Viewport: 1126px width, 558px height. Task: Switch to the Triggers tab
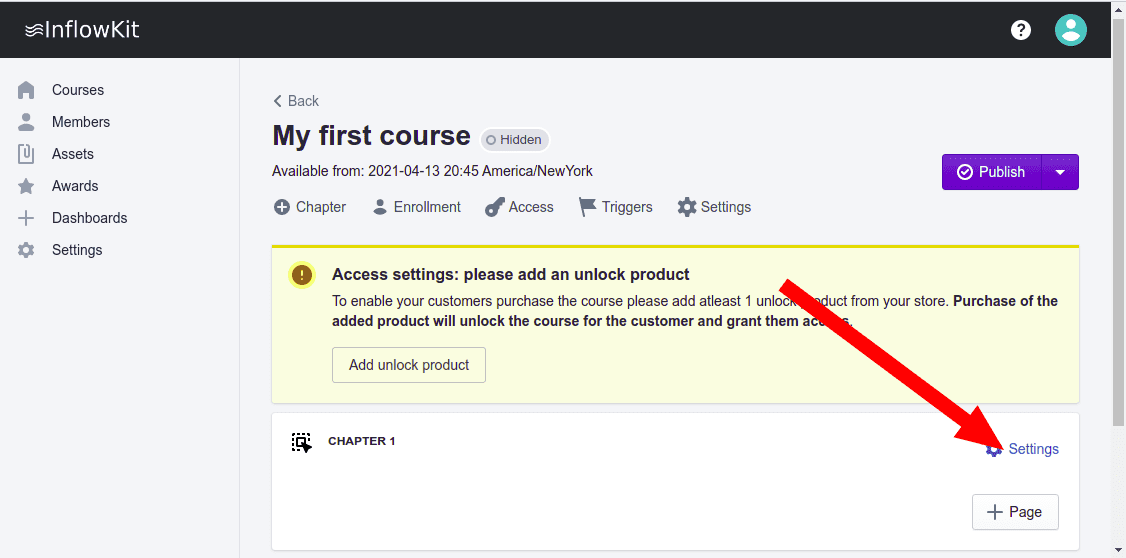(x=615, y=207)
